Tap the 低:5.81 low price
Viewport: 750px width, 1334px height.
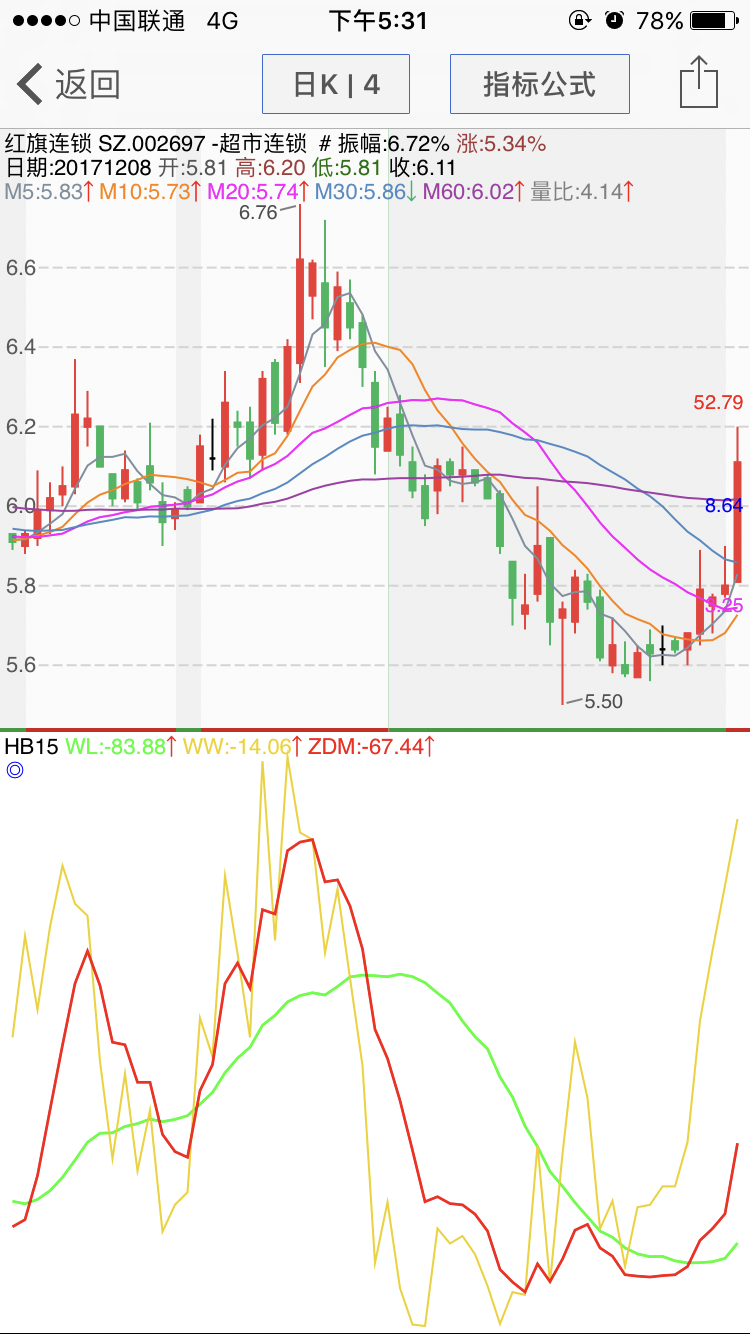click(346, 167)
